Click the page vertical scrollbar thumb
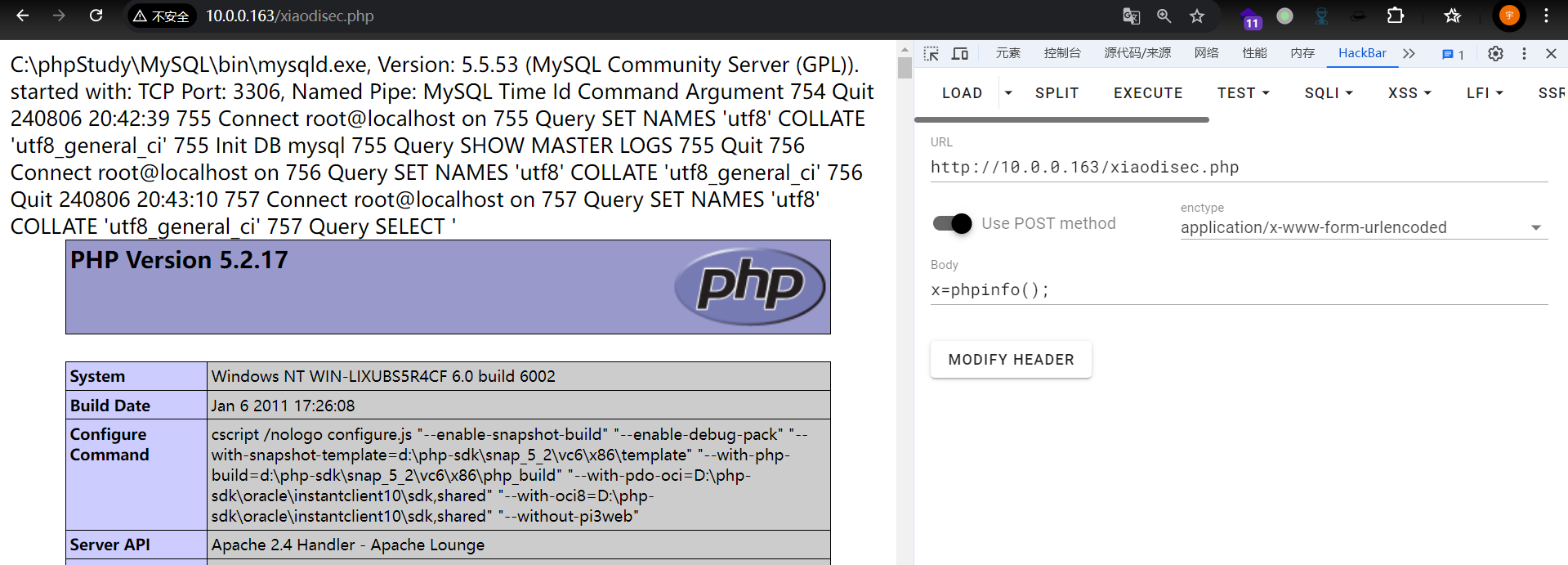The image size is (1568, 565). coord(905,67)
